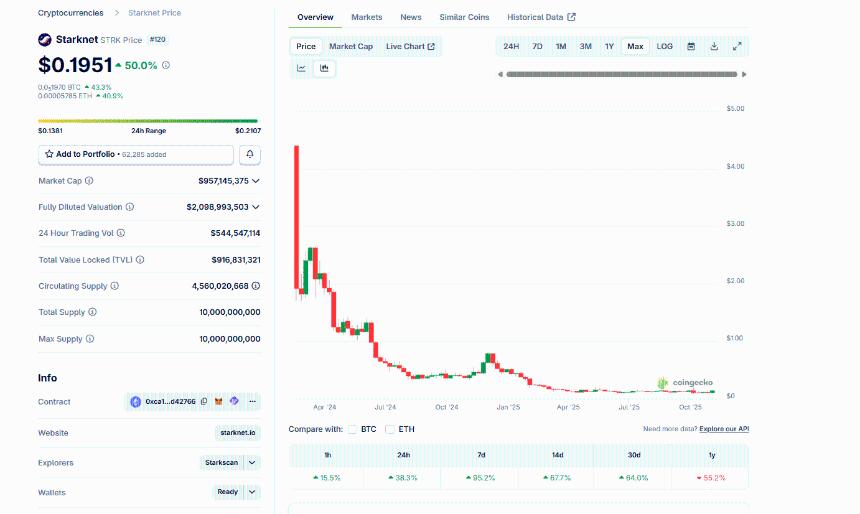
Task: Click the 7d 95.2% change cell
Action: 481,478
